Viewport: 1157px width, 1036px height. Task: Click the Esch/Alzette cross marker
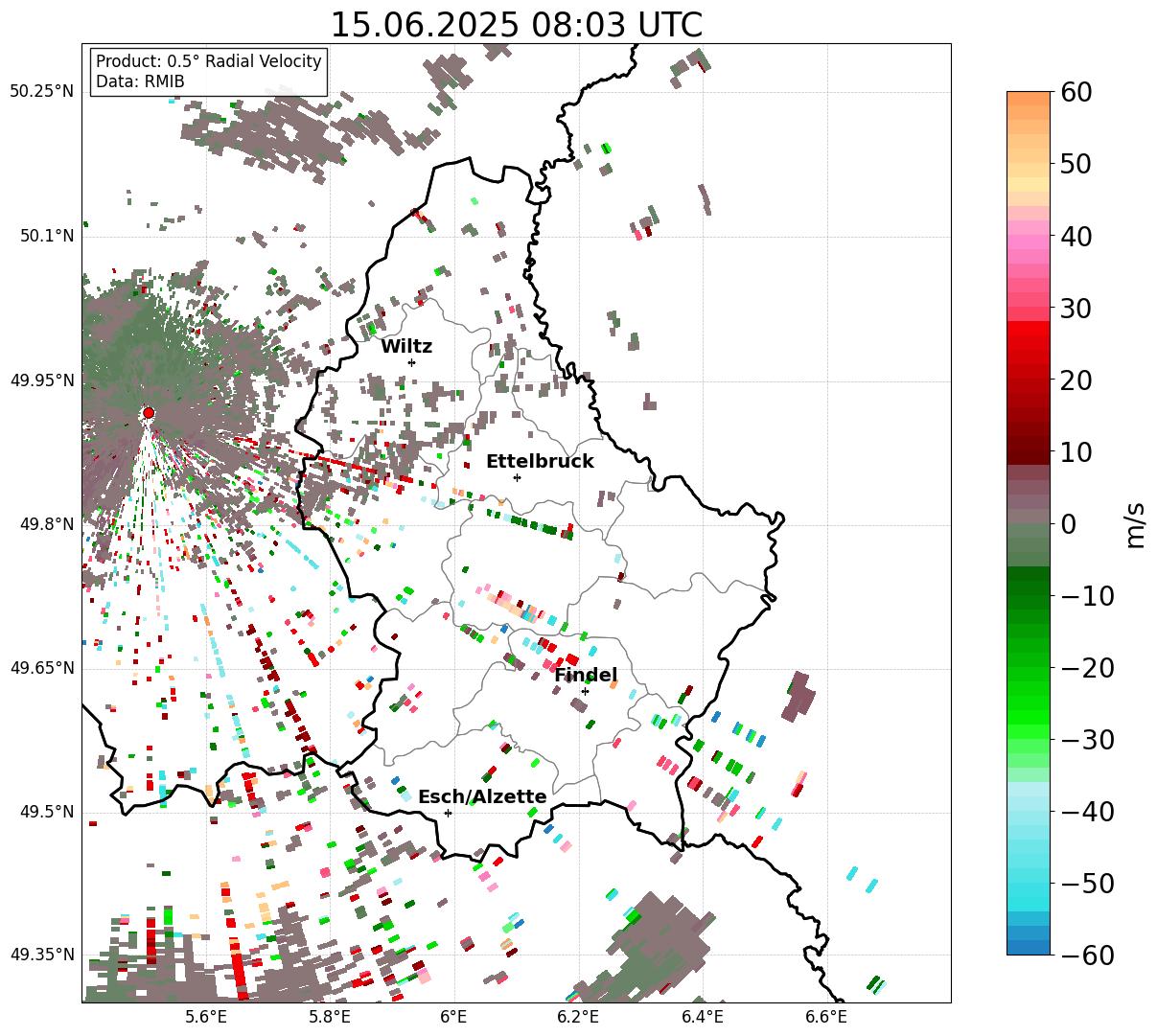(x=448, y=813)
